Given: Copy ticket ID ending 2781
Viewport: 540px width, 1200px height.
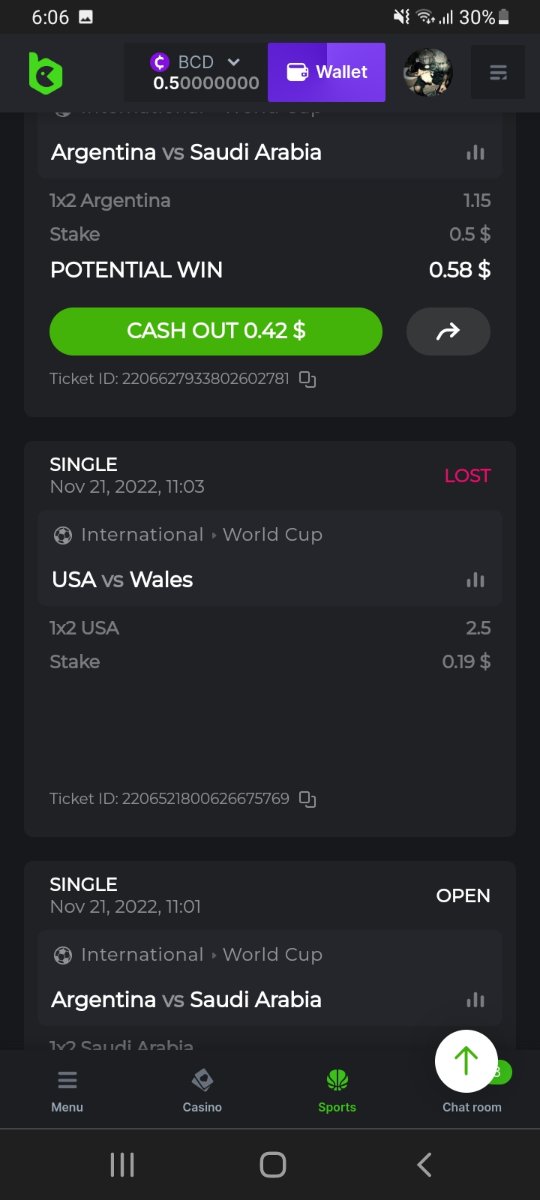Looking at the screenshot, I should point(308,379).
